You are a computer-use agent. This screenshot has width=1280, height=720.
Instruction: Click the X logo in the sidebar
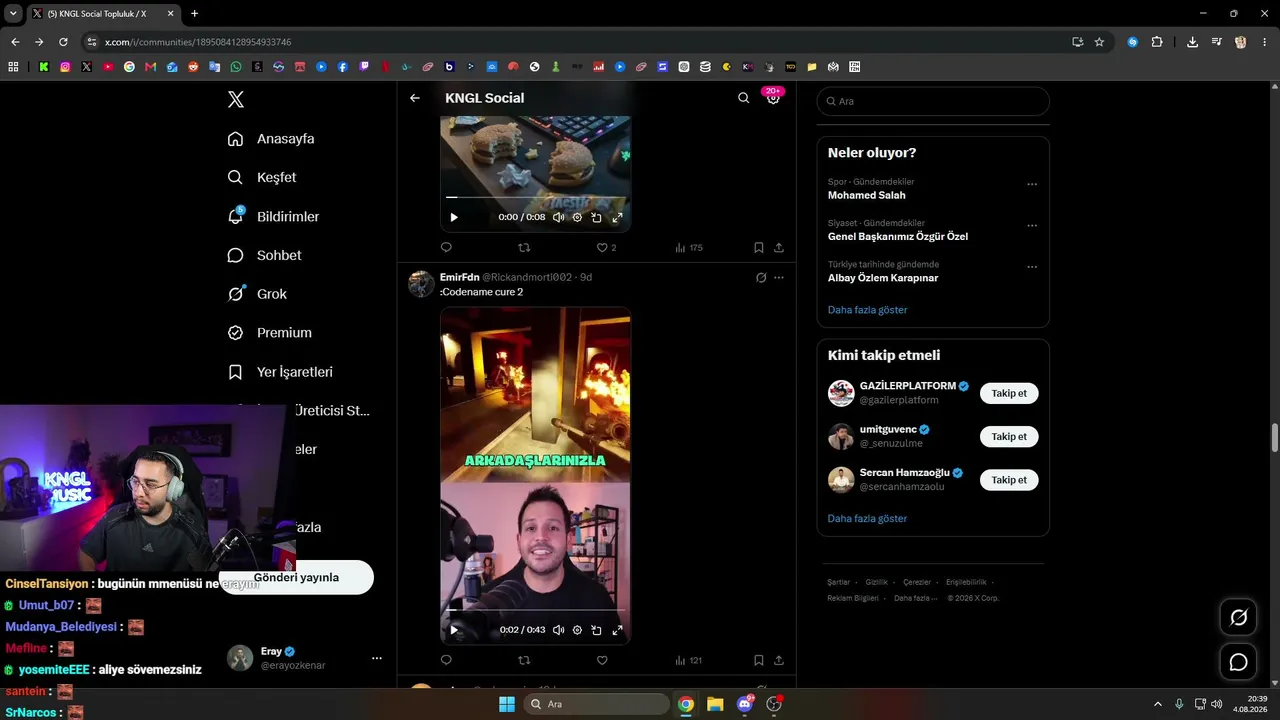235,99
